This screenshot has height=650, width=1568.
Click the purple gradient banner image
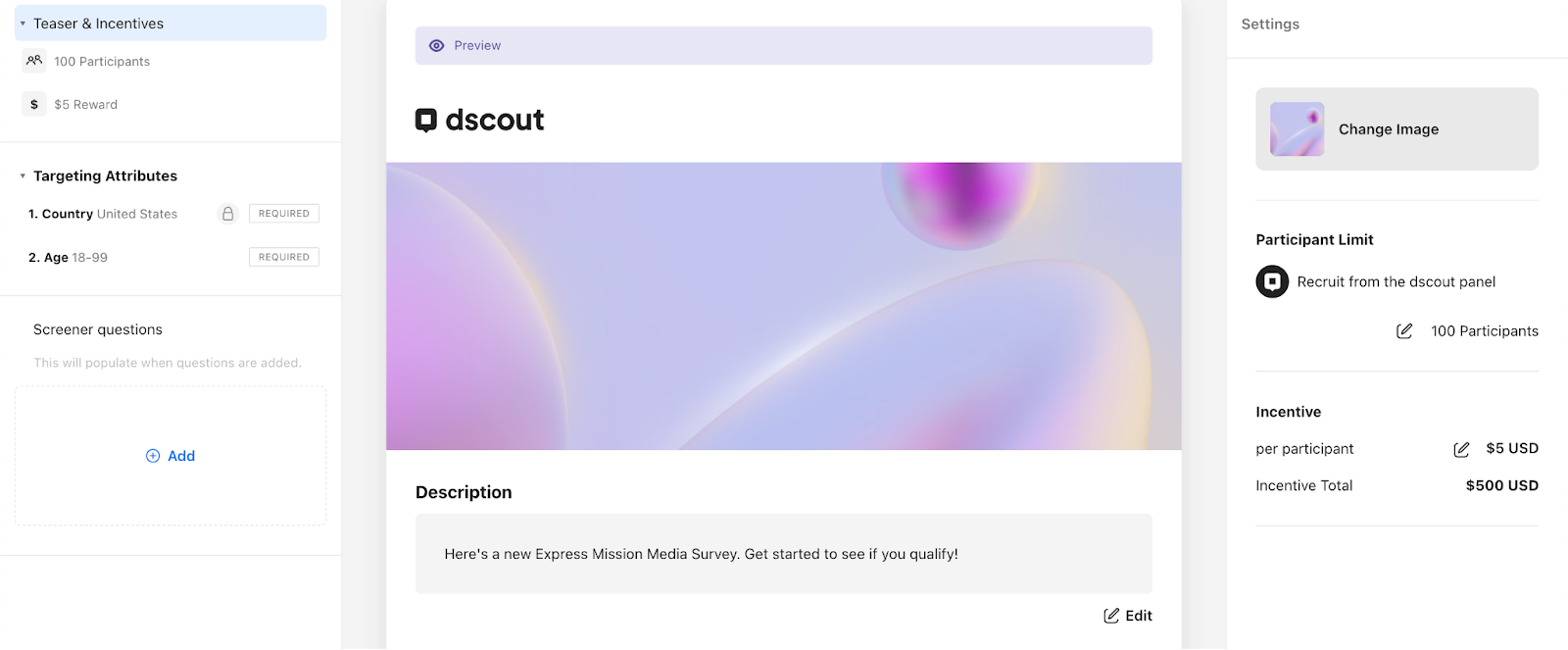click(x=783, y=306)
